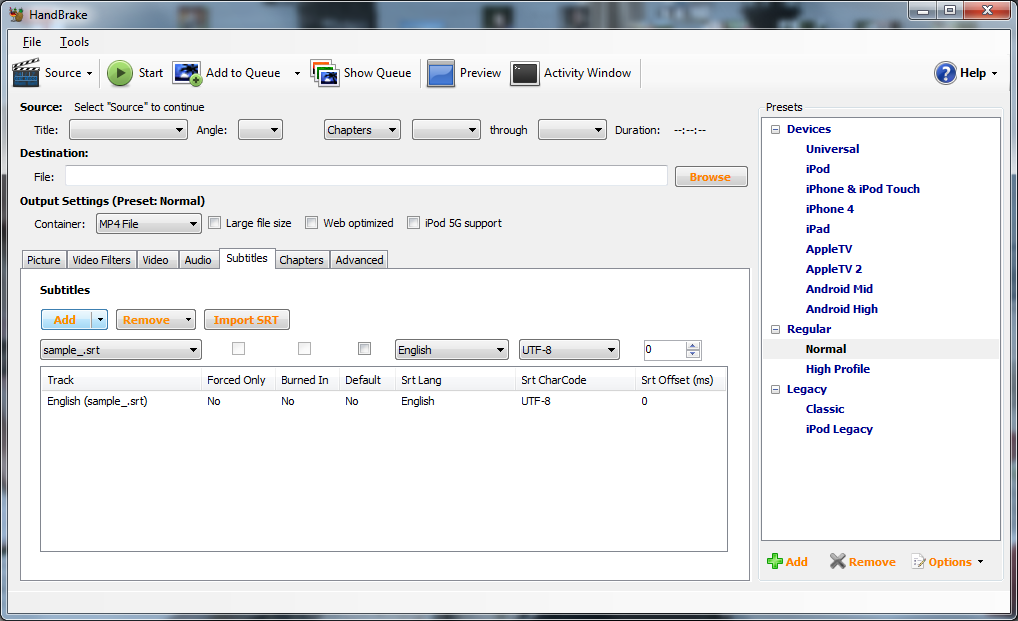Switch to the Audio tab
The width and height of the screenshot is (1018, 621).
pyautogui.click(x=198, y=260)
